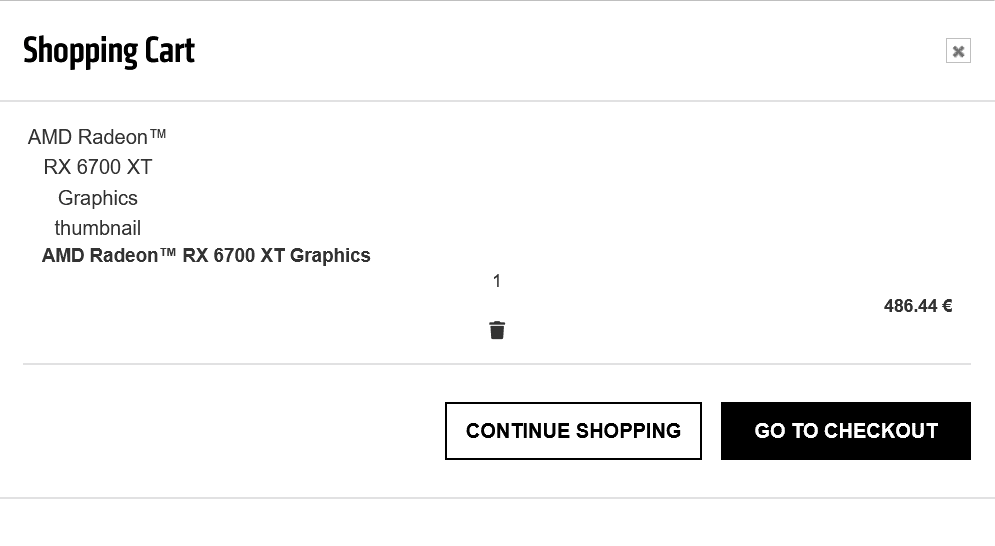This screenshot has width=995, height=546.
Task: Select the item quantity value 1
Action: tap(497, 281)
